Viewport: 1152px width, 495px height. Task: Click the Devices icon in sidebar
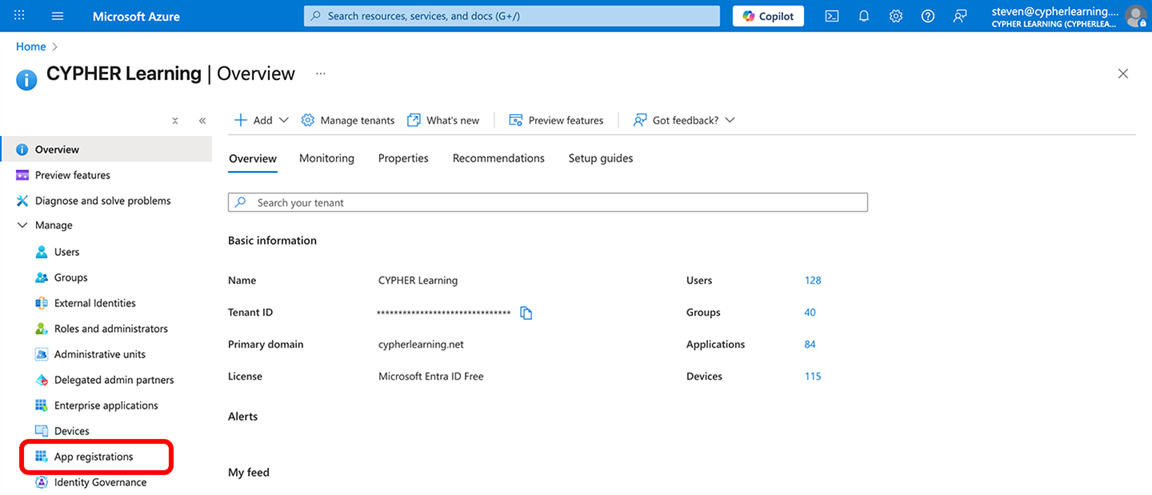42,431
